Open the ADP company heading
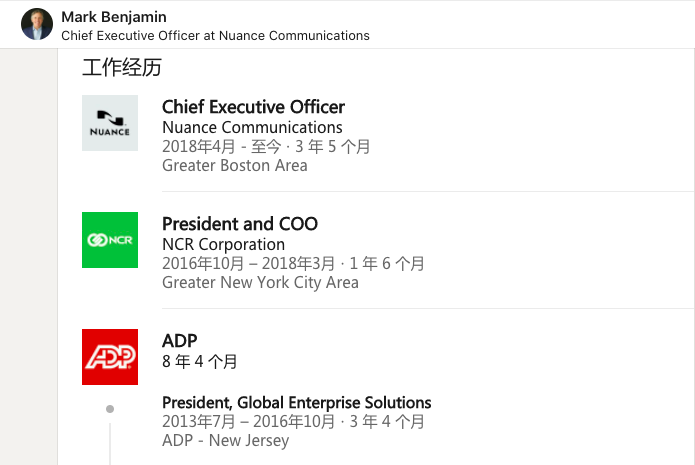This screenshot has height=465, width=695. point(180,341)
